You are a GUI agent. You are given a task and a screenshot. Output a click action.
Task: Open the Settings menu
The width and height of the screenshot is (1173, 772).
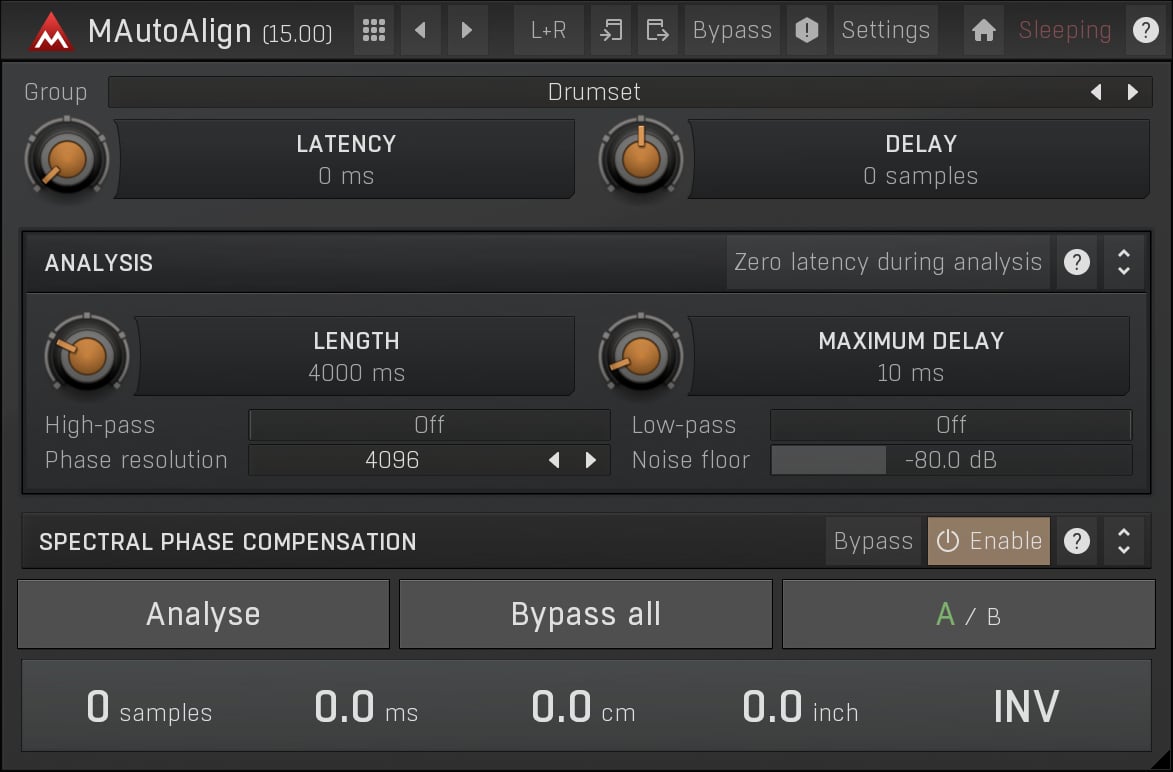click(885, 30)
